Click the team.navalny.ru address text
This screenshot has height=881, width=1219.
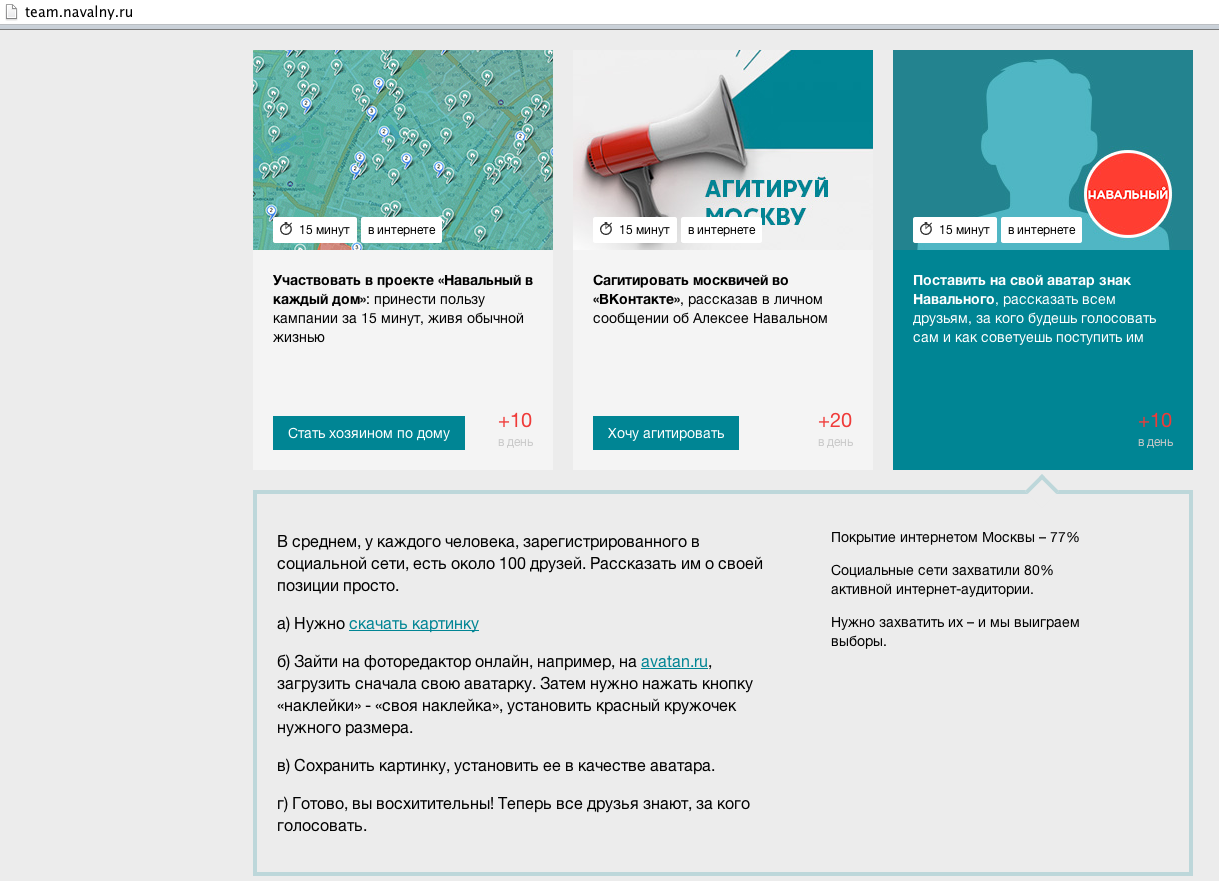click(79, 12)
